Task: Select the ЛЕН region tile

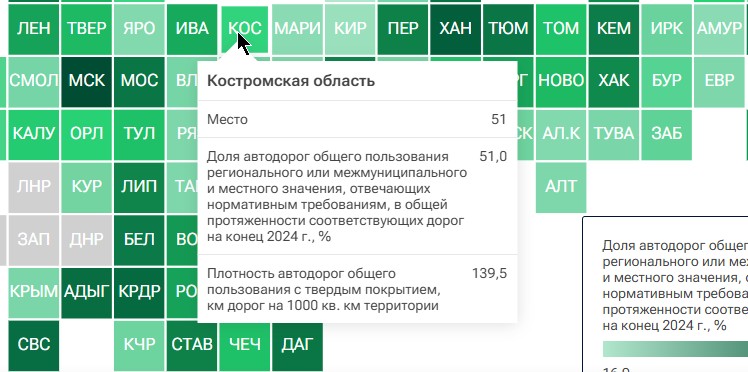Action: point(33,29)
